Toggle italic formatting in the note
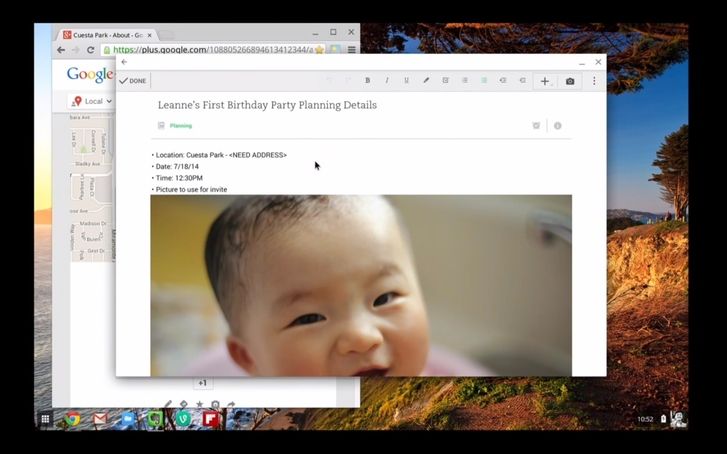The image size is (727, 454). coord(387,81)
